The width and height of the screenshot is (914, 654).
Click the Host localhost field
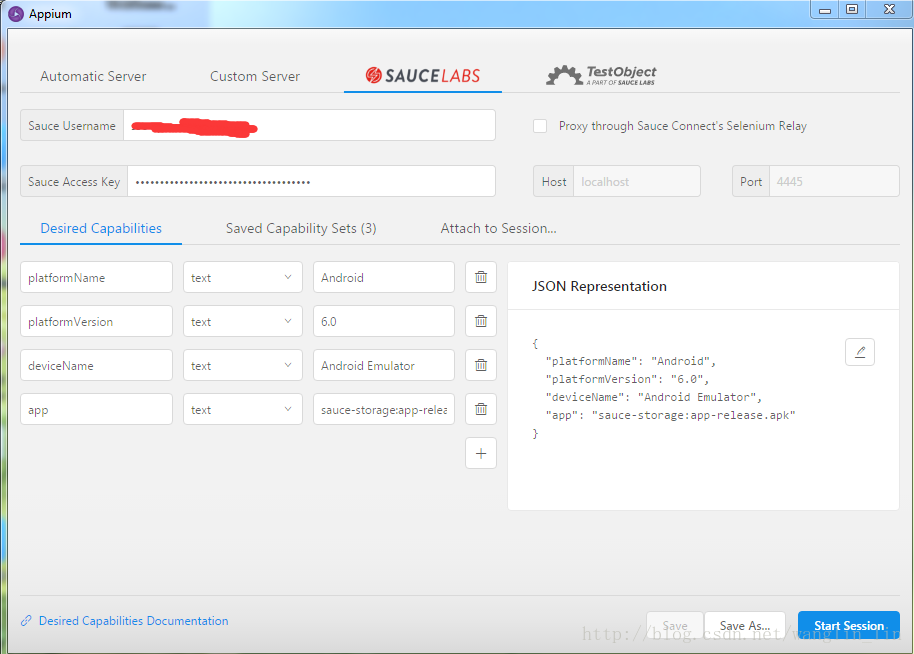click(637, 181)
